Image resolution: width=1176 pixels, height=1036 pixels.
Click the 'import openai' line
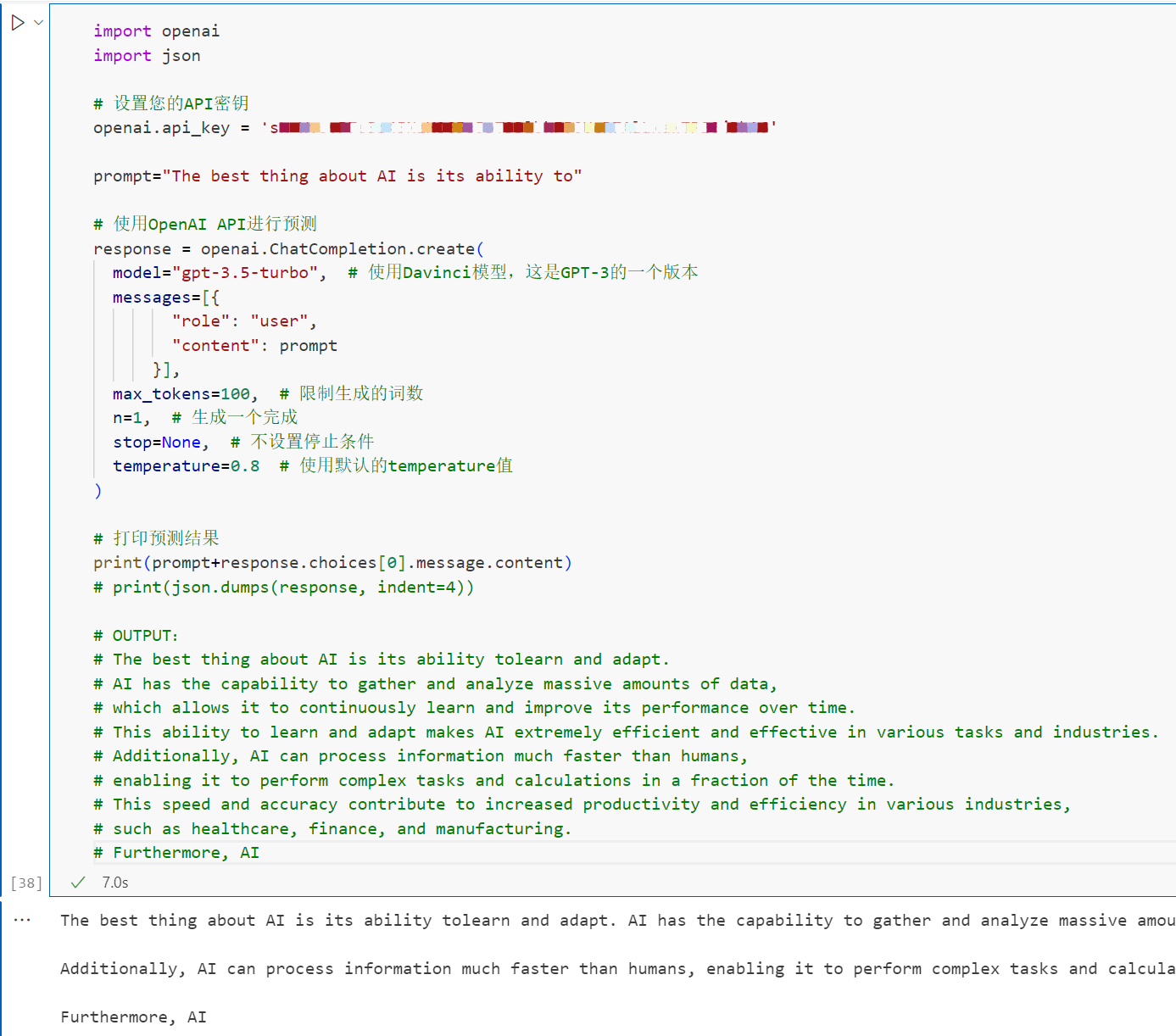click(x=156, y=31)
